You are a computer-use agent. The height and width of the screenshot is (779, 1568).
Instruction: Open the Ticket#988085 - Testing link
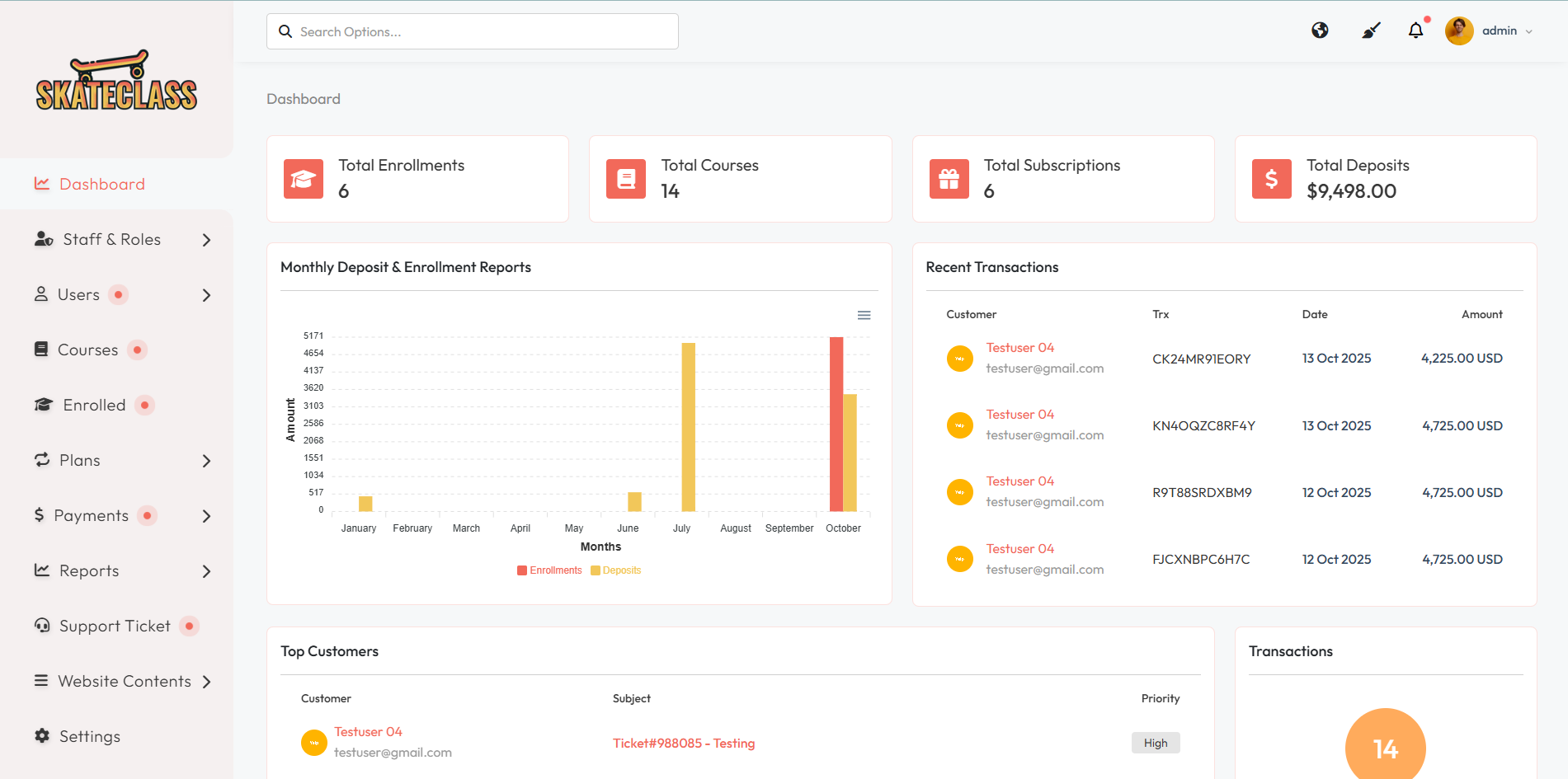[683, 744]
